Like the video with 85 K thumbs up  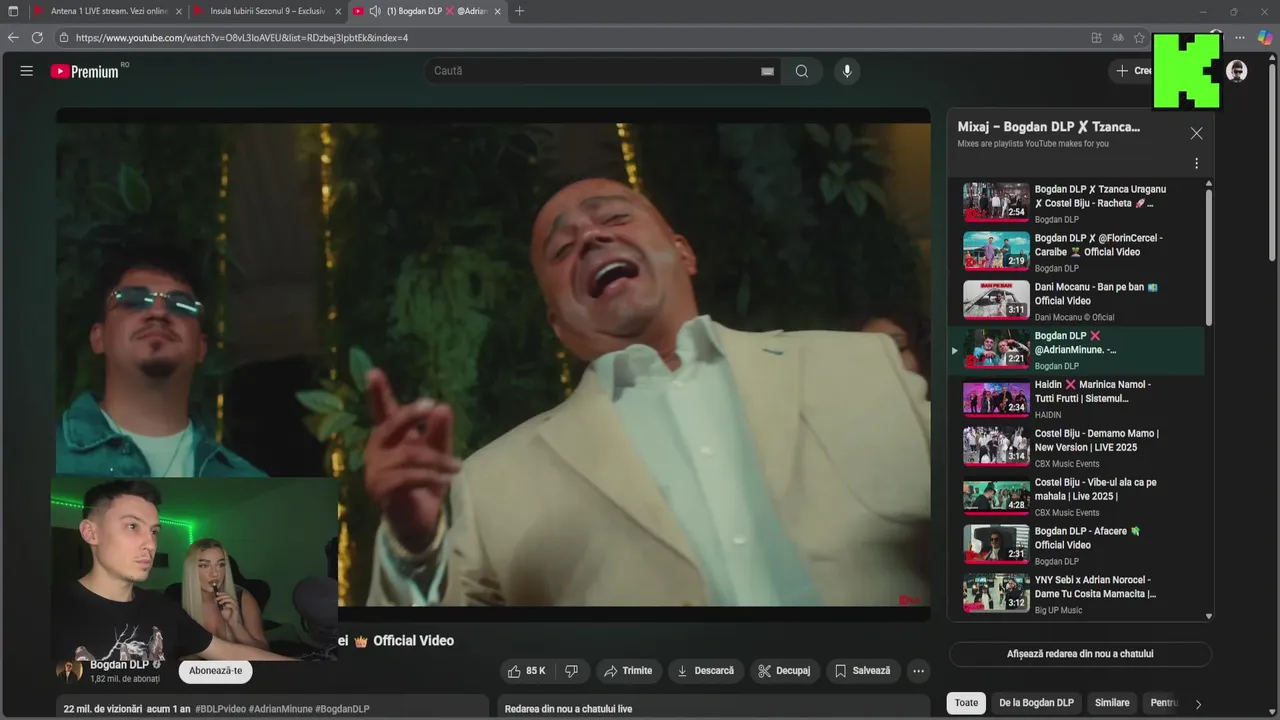coord(527,671)
